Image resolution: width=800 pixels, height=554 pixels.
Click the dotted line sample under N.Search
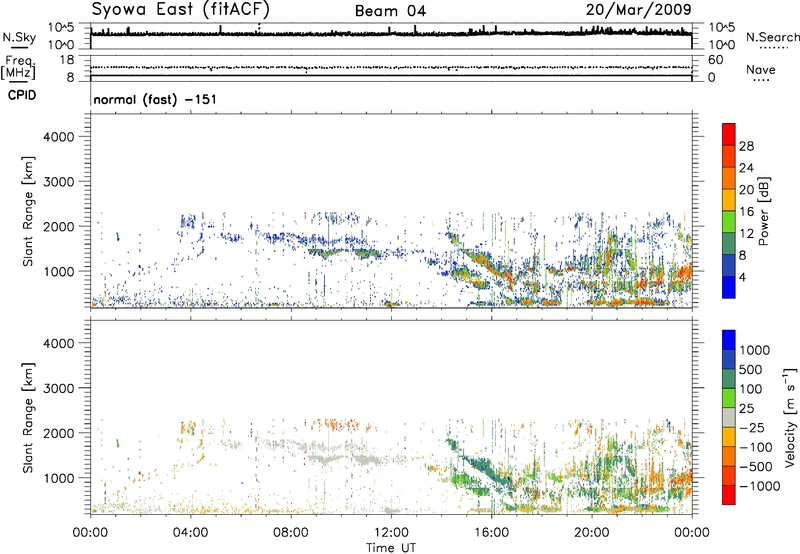click(773, 48)
